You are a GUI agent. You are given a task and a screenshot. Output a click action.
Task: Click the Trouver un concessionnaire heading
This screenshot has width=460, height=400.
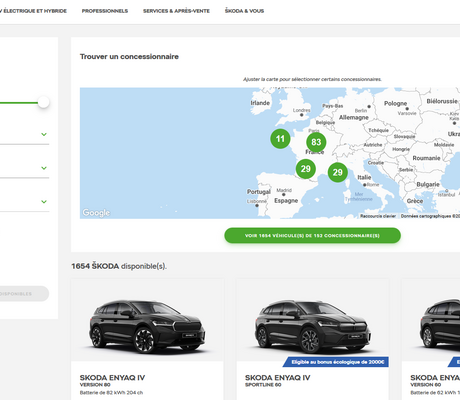[x=129, y=57]
